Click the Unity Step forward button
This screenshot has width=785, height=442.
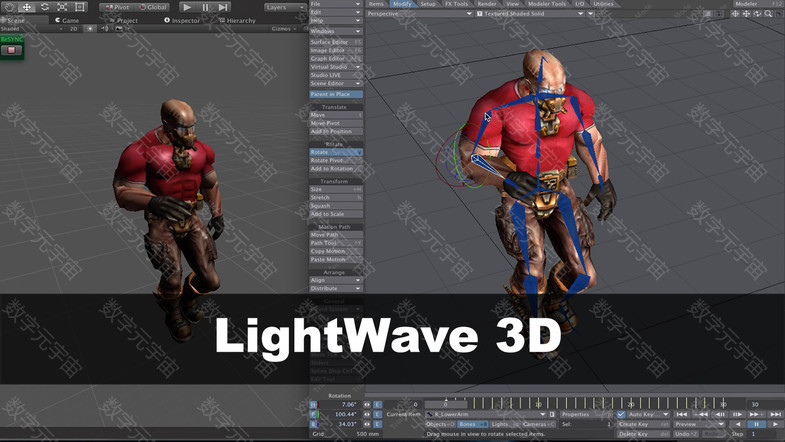[223, 7]
